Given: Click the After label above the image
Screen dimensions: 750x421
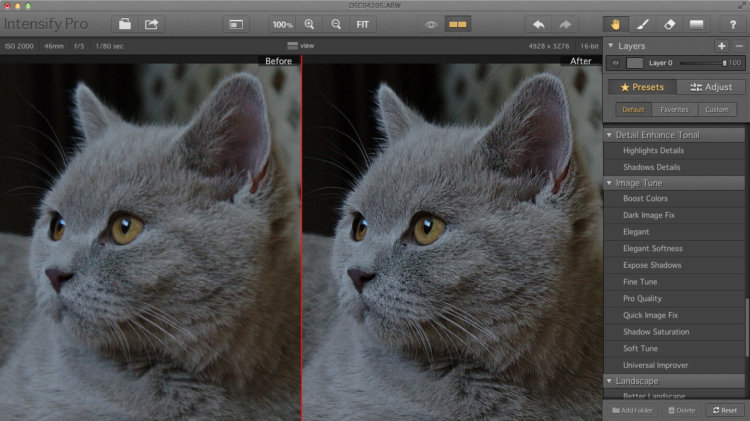Looking at the screenshot, I should point(581,61).
